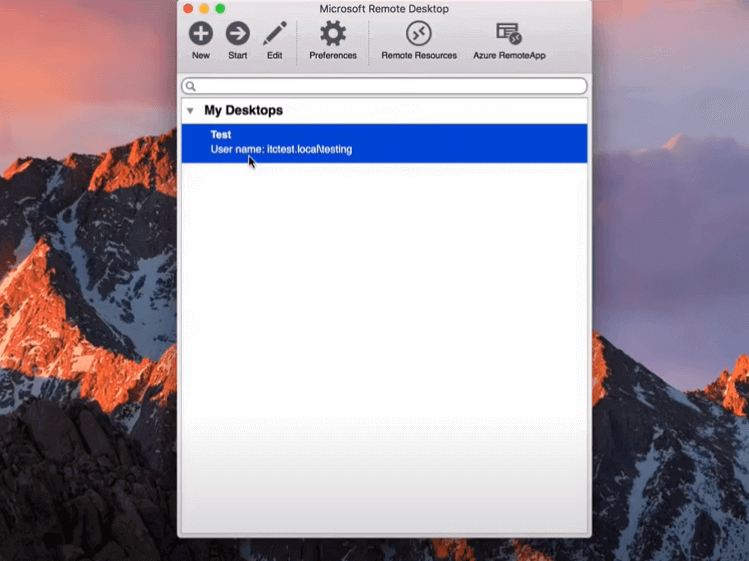Collapse the My Desktops group triangle

[x=190, y=111]
